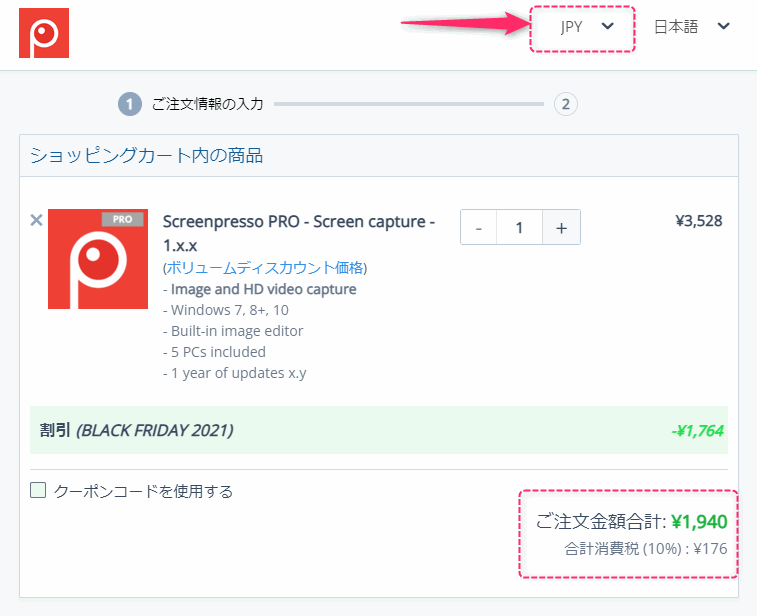Image resolution: width=757 pixels, height=616 pixels.
Task: Enable クーポンコードを使用する checkbox
Action: 38,490
